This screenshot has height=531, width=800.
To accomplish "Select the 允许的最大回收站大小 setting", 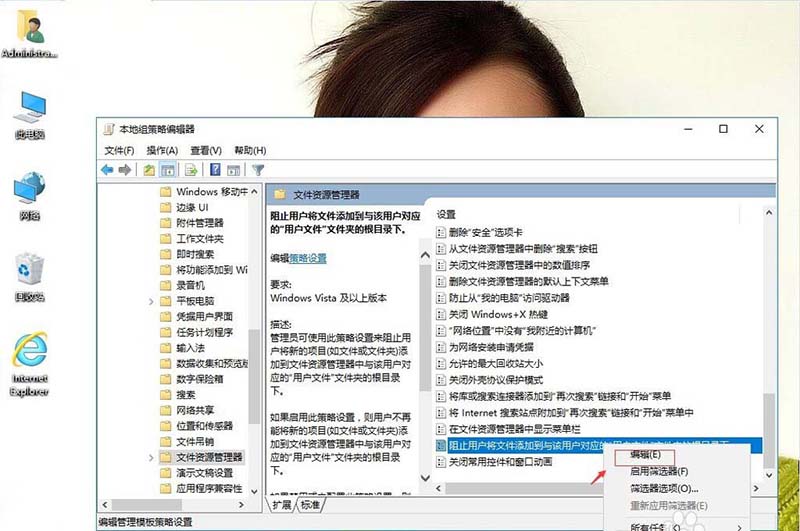I will tap(496, 364).
